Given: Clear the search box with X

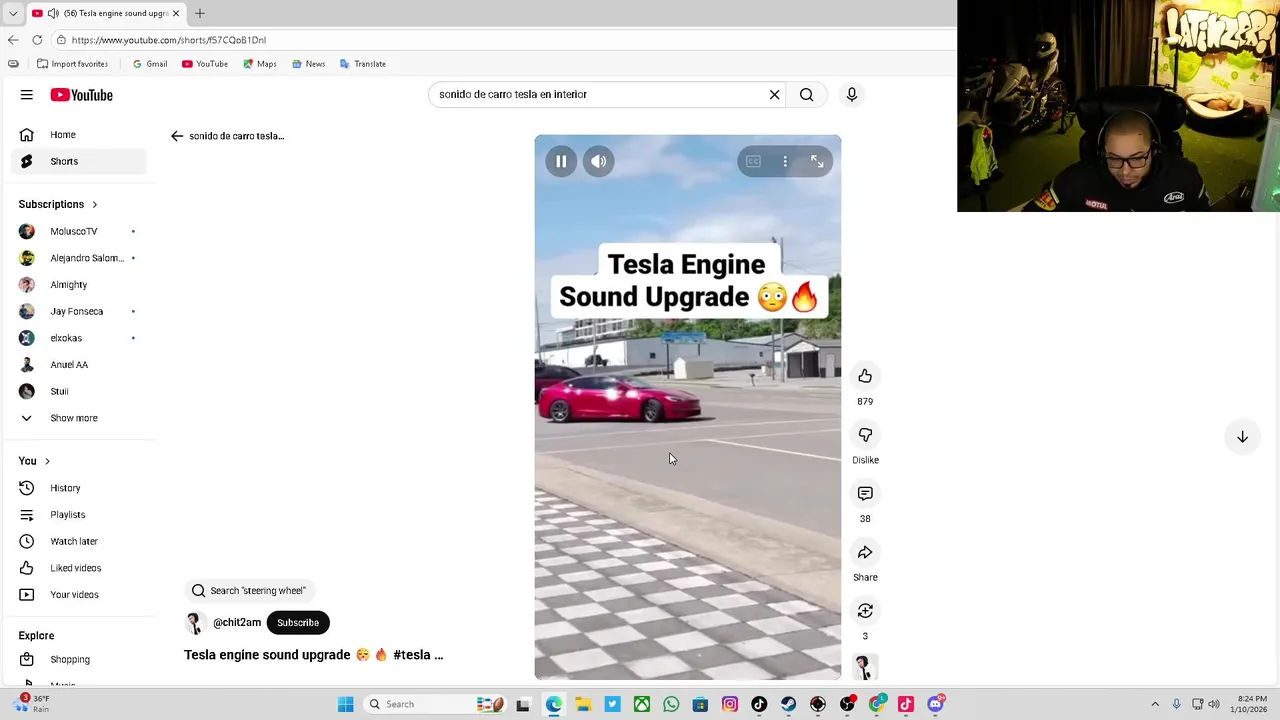Looking at the screenshot, I should coord(774,94).
